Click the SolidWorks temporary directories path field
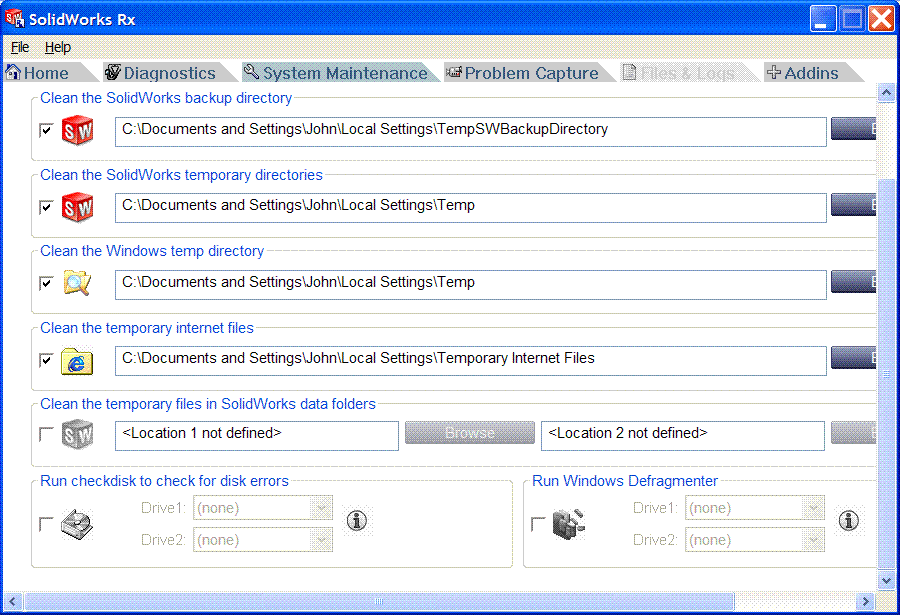 click(x=471, y=208)
